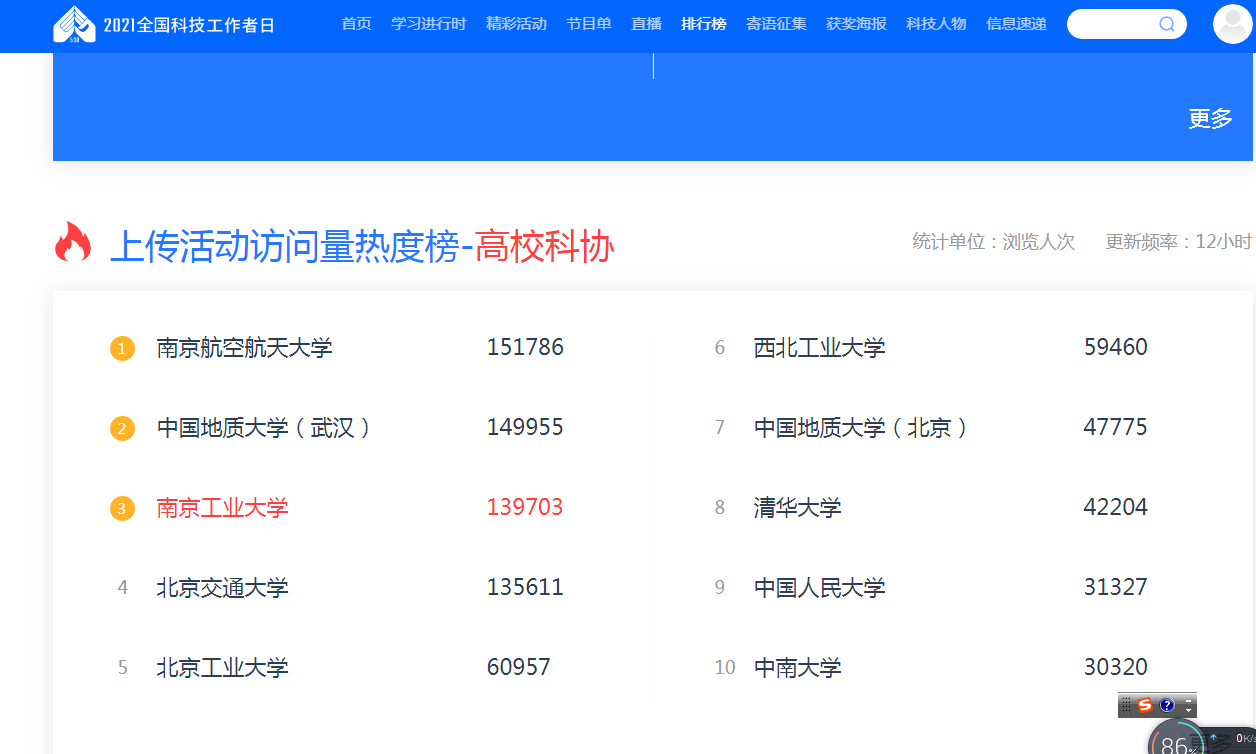Image resolution: width=1256 pixels, height=754 pixels.
Task: Click the flame icon beside the ranking title
Action: pos(73,243)
